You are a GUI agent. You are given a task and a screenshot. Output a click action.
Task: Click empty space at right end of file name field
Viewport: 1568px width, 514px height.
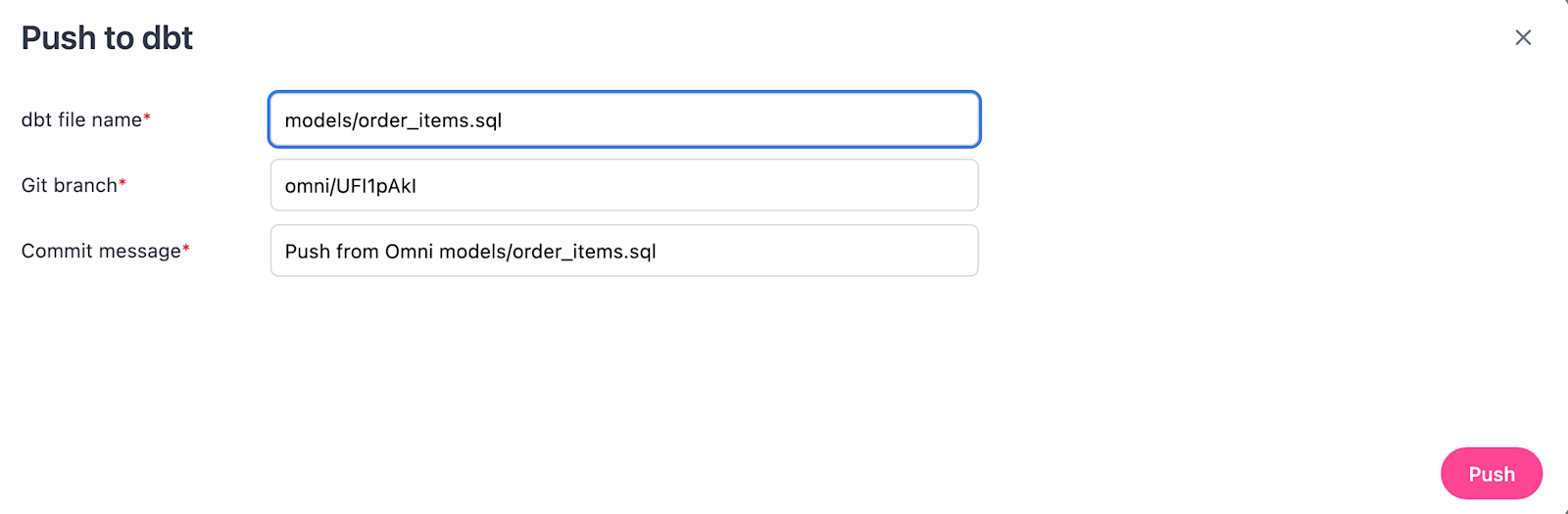pyautogui.click(x=882, y=119)
